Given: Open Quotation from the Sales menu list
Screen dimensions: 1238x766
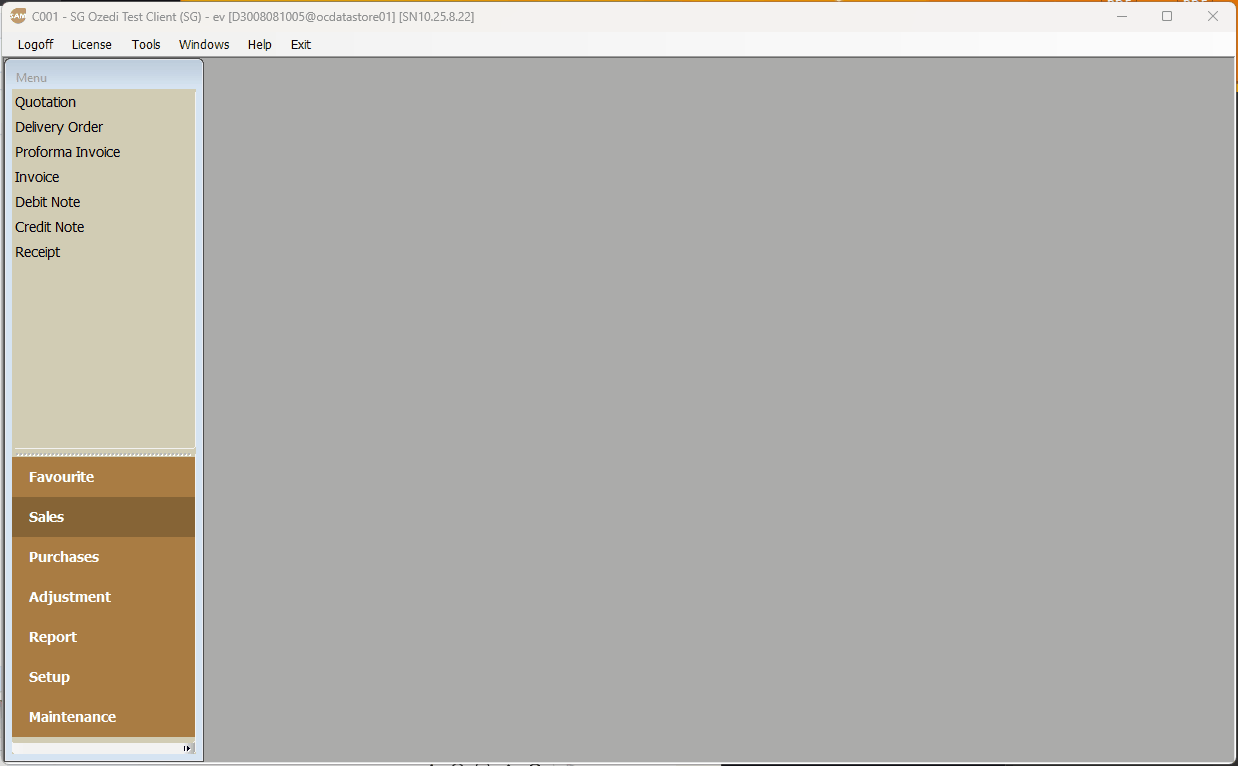Looking at the screenshot, I should pos(46,102).
